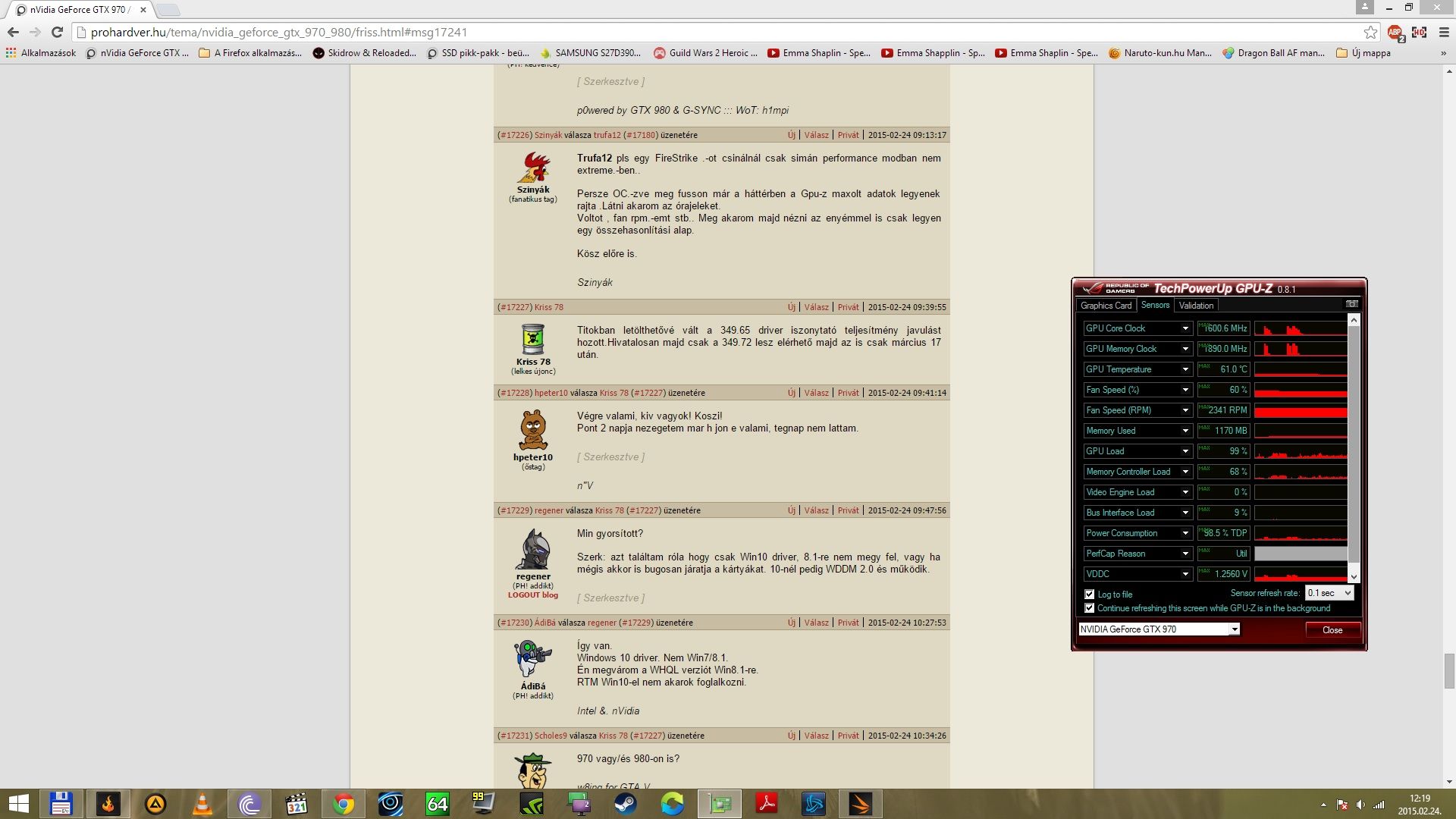The image size is (1456, 819).
Task: Open the Windows Start menu
Action: (18, 804)
